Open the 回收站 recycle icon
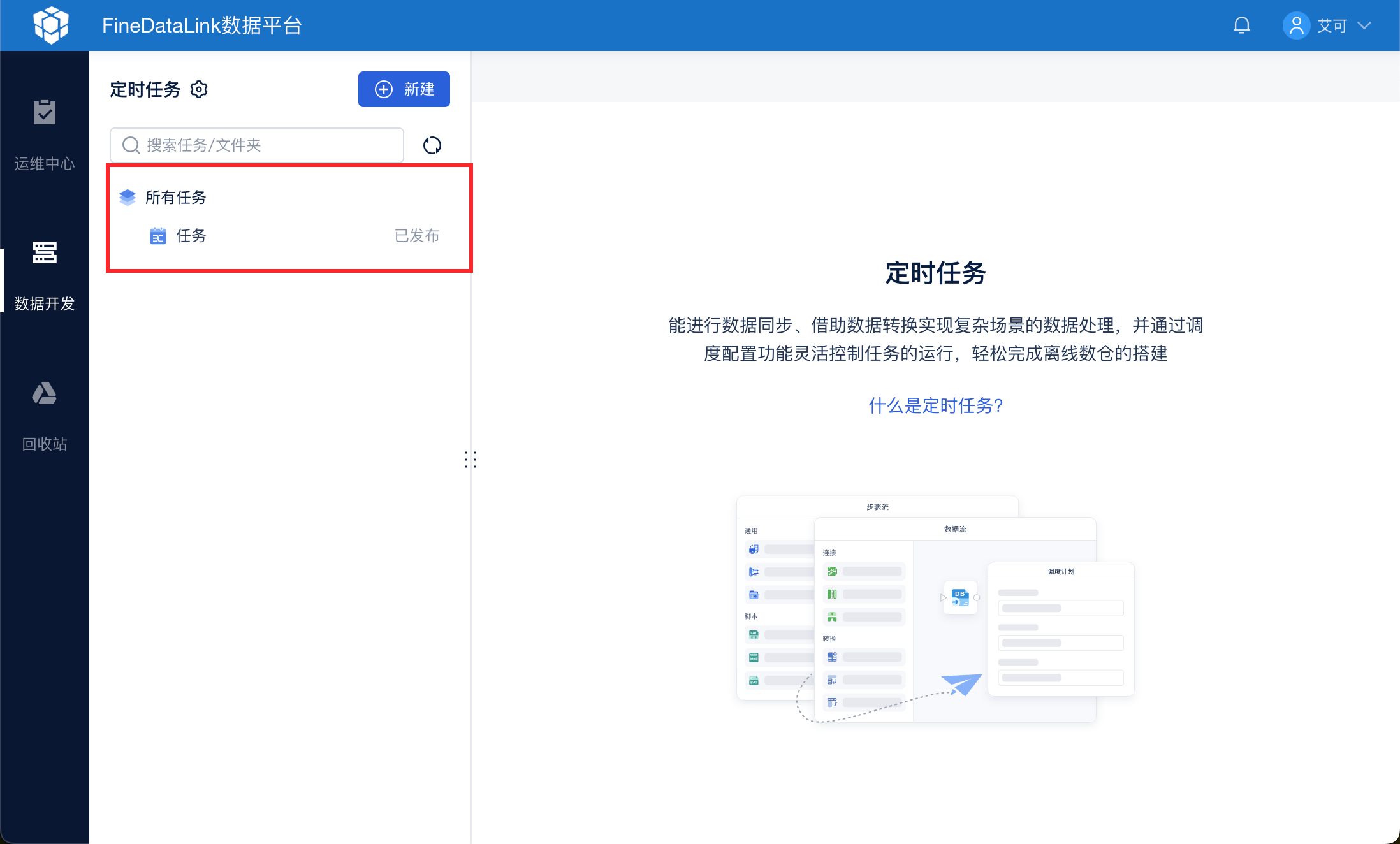The image size is (1400, 844). (45, 393)
